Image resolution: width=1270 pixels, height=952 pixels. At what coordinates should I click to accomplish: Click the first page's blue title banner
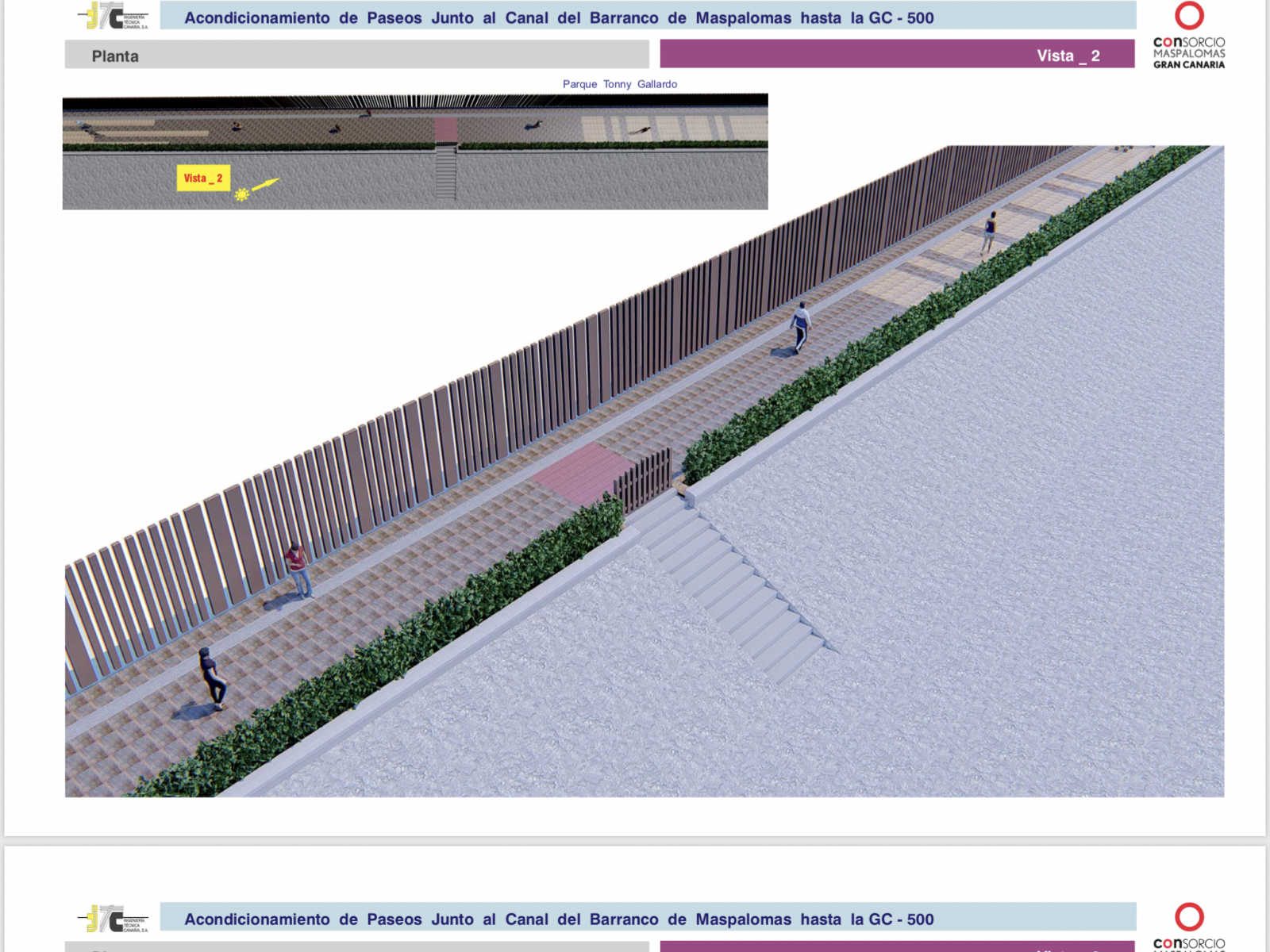(648, 17)
